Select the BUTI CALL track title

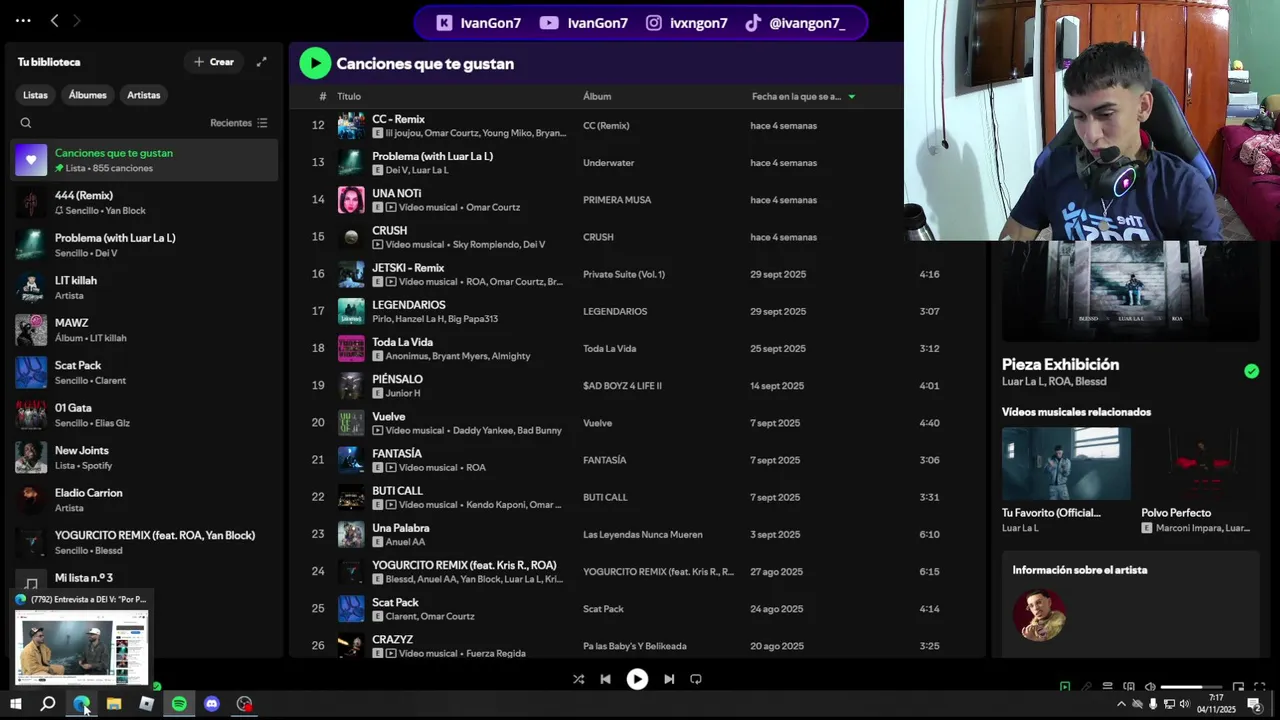click(397, 491)
